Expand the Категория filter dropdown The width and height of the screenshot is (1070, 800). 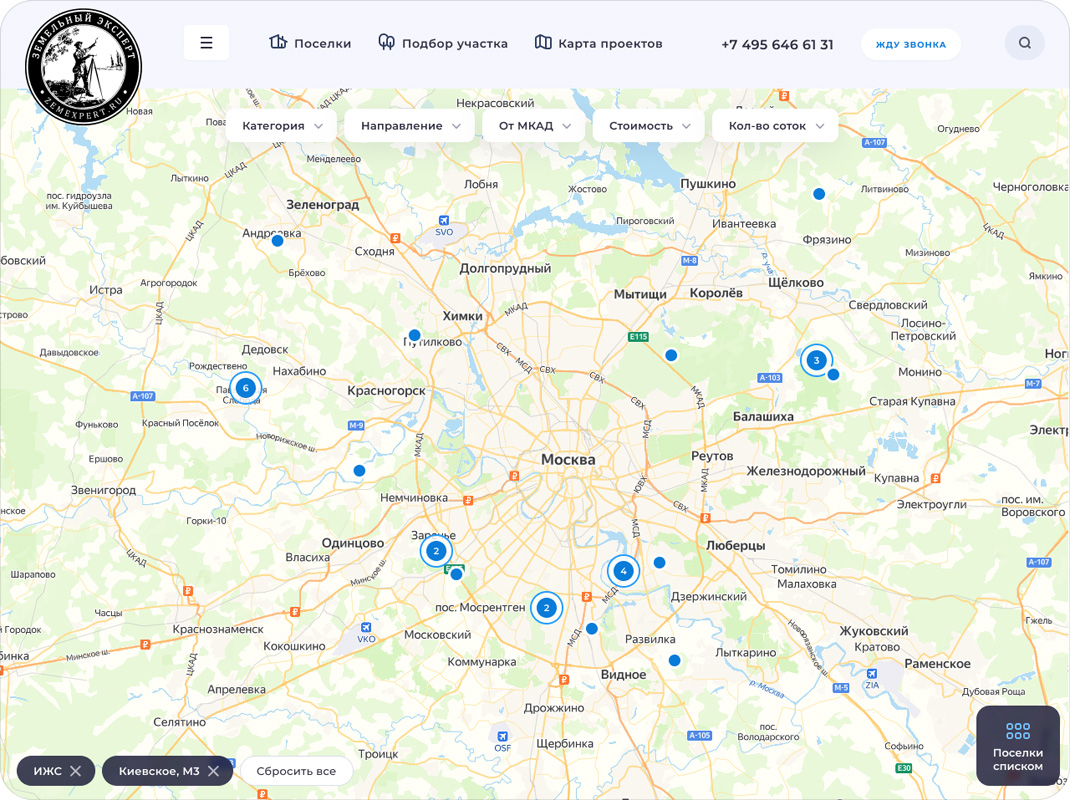(281, 125)
